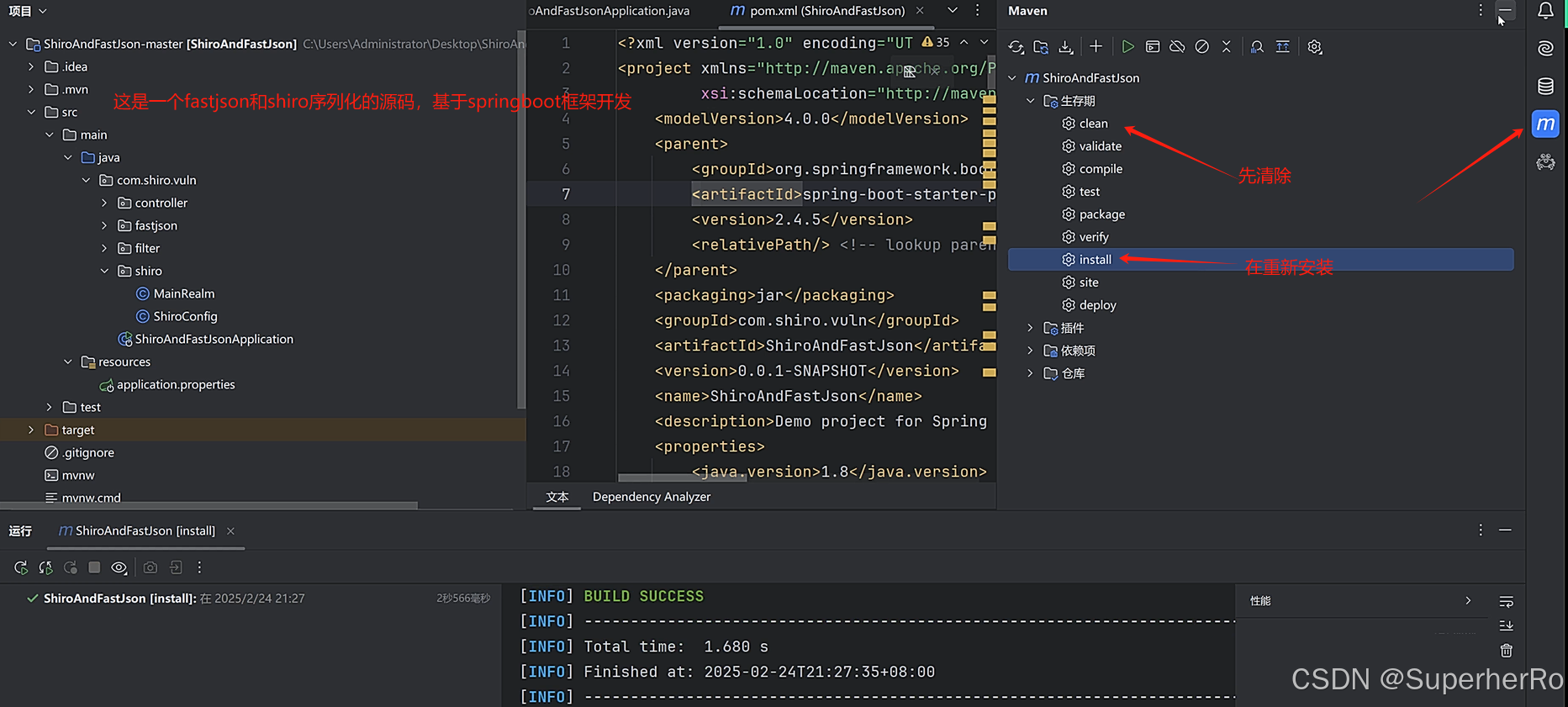Toggle soft-wrap in the run console
This screenshot has width=1568, height=707.
pyautogui.click(x=1506, y=601)
